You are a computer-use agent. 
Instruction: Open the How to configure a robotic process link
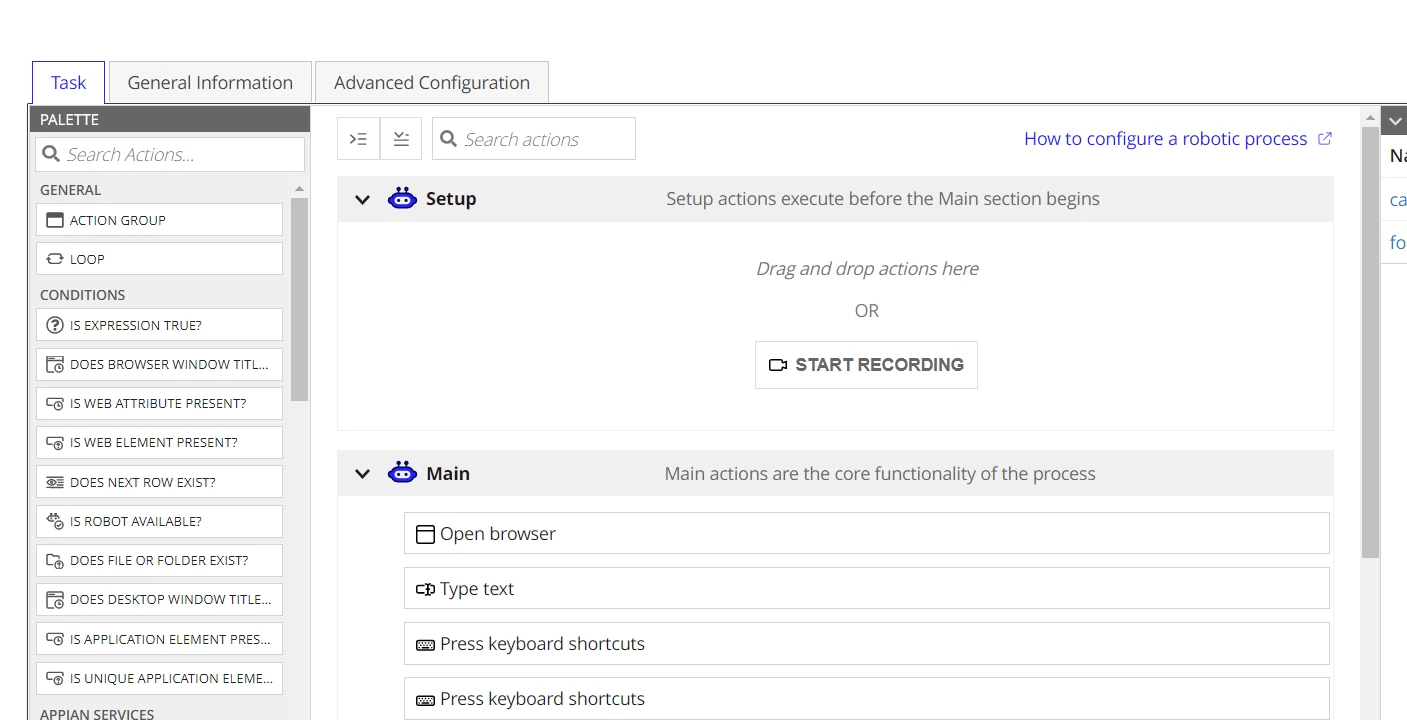pyautogui.click(x=1178, y=139)
